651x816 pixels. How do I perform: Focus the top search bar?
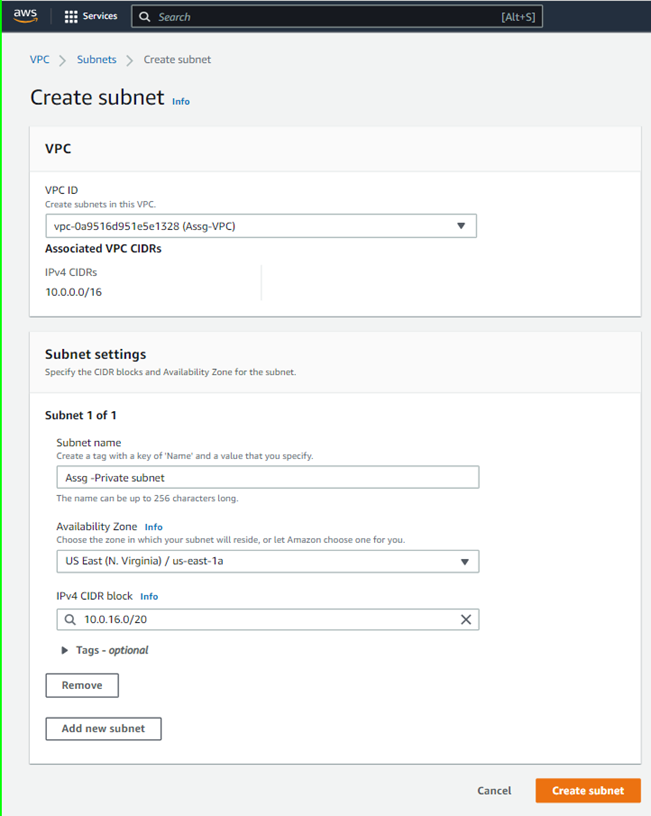(x=300, y=16)
